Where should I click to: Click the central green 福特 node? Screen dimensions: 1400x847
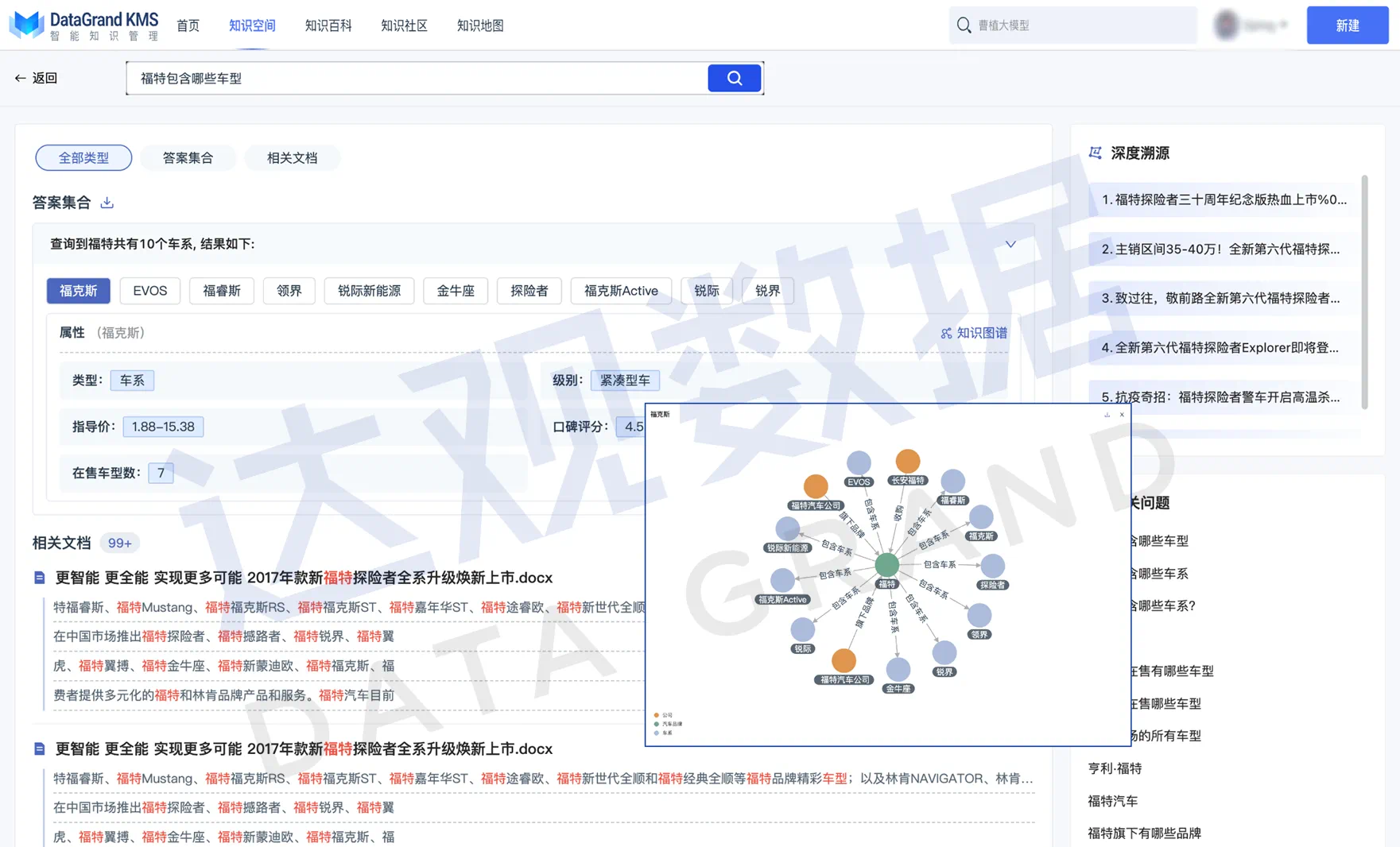[886, 565]
